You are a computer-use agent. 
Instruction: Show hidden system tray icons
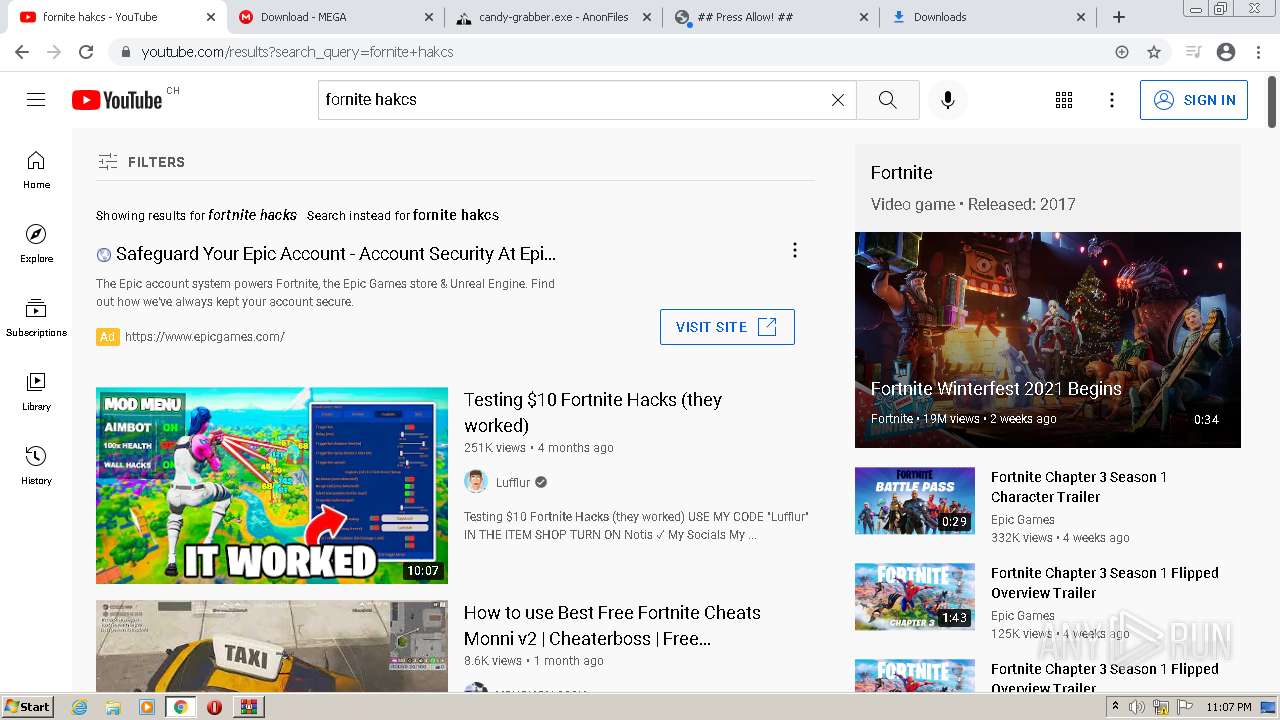pyautogui.click(x=1116, y=707)
